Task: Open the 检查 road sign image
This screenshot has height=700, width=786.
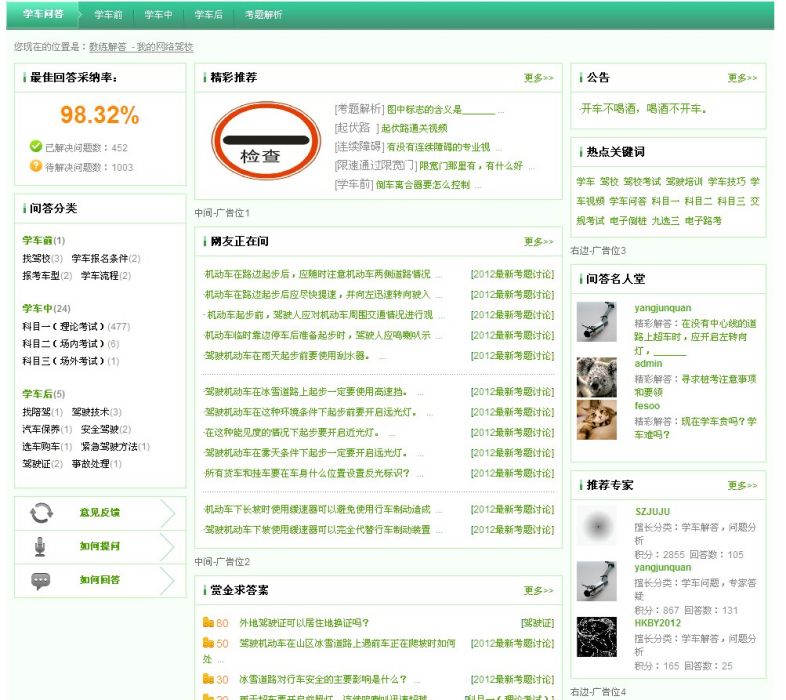Action: click(x=266, y=141)
